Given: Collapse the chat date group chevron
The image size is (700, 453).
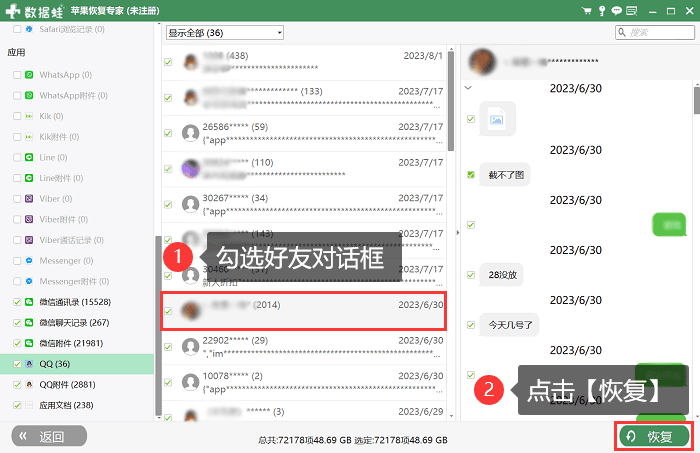Looking at the screenshot, I should click(468, 88).
